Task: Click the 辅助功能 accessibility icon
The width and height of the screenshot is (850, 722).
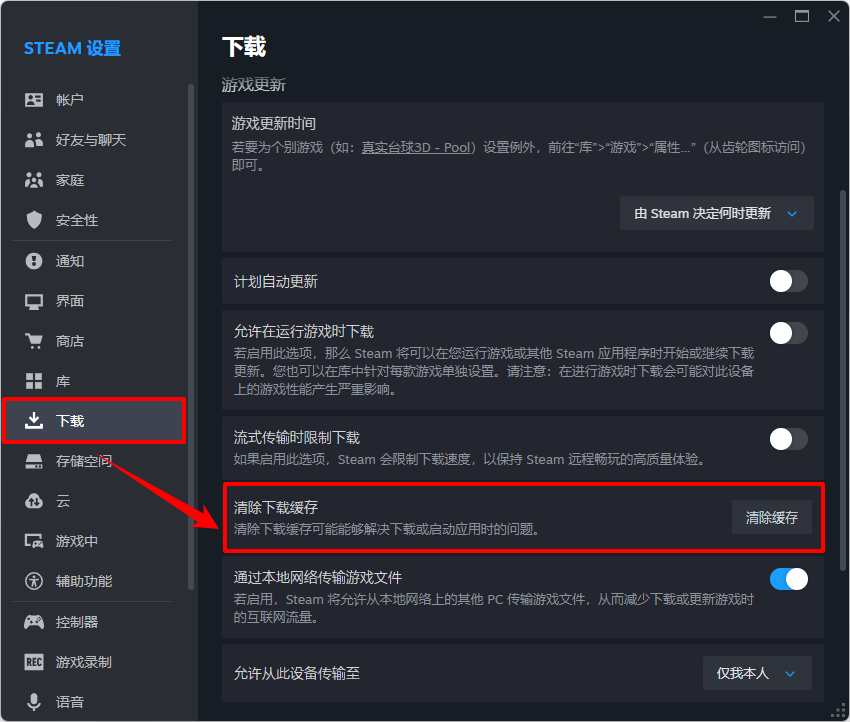Action: 34,581
